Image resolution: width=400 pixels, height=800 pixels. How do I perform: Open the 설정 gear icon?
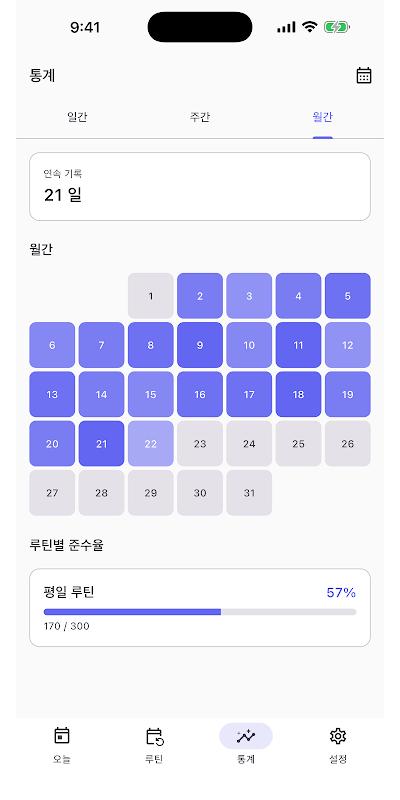338,736
